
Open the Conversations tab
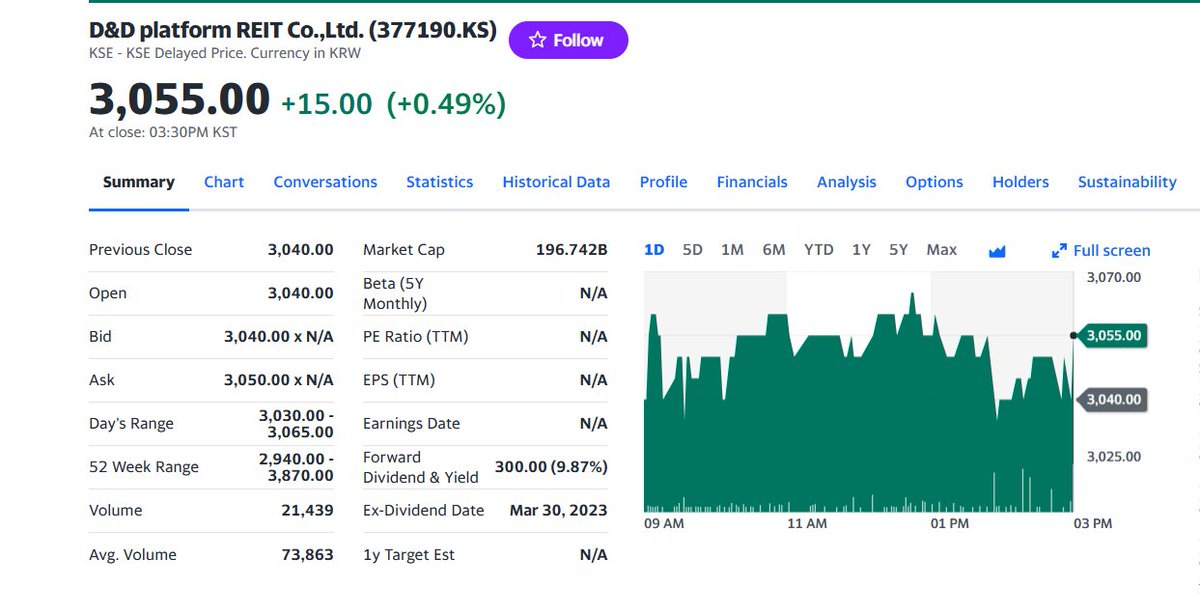coord(325,182)
